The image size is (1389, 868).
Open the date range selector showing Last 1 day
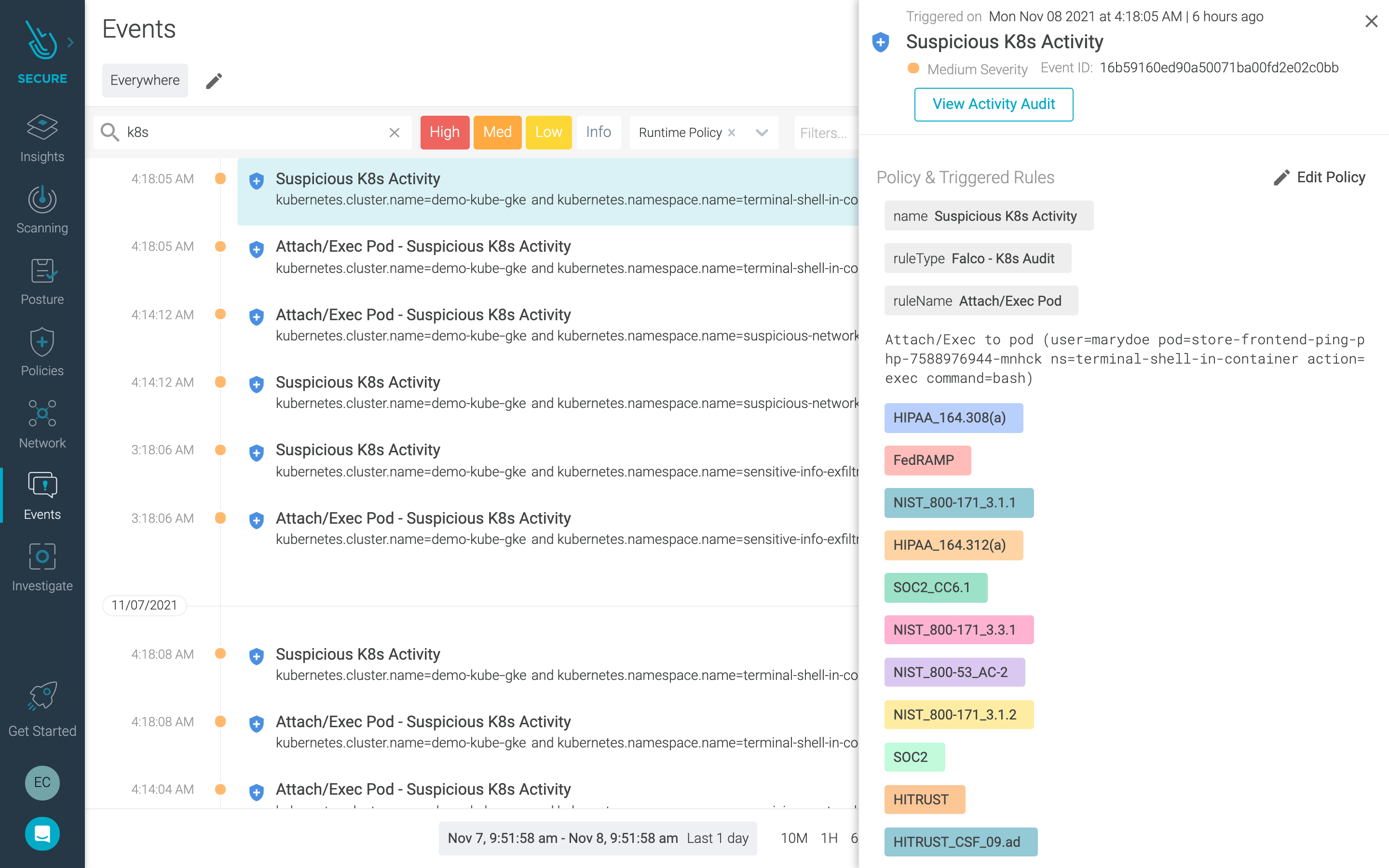pos(597,838)
